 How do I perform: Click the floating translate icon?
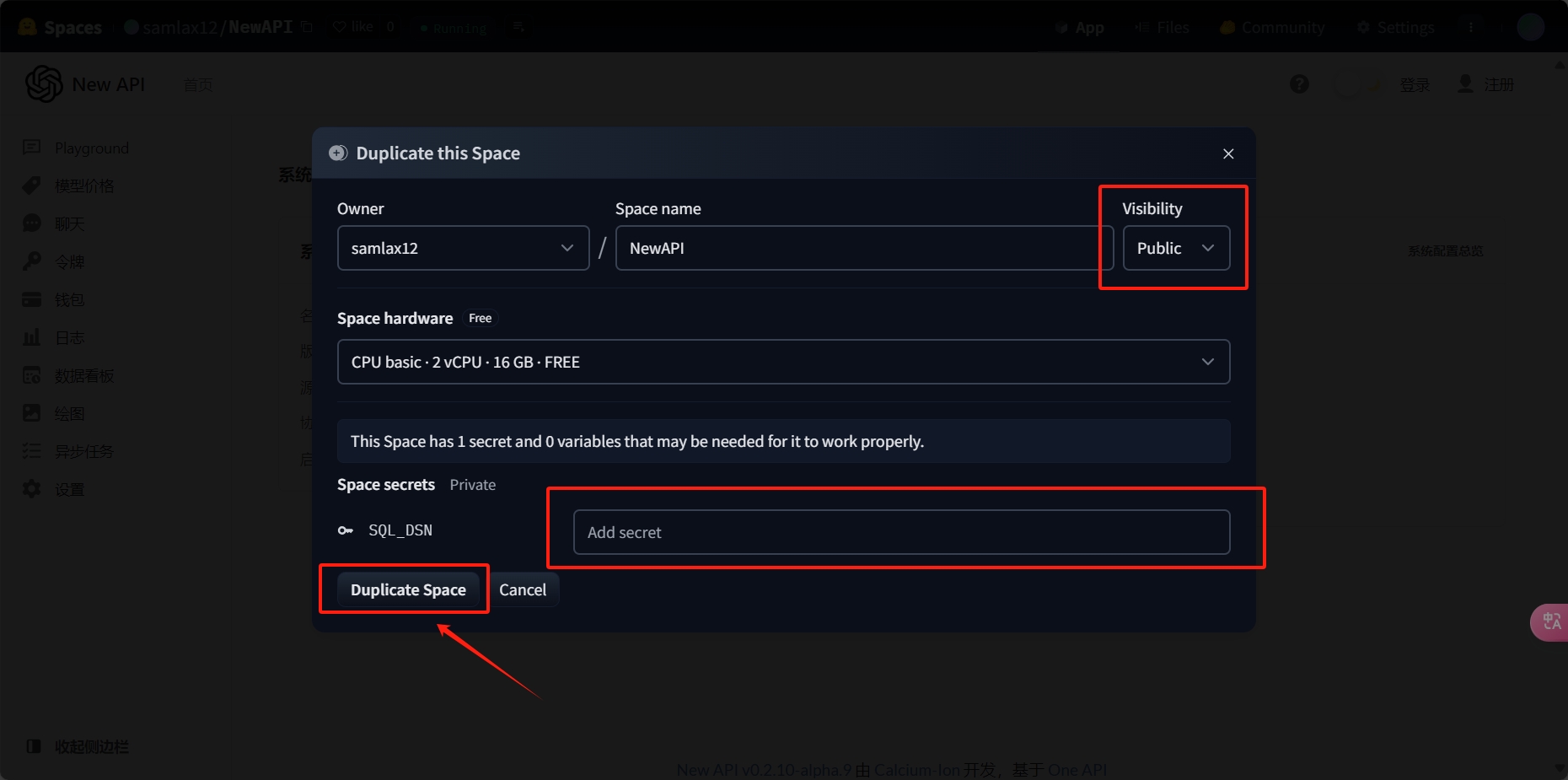1550,622
